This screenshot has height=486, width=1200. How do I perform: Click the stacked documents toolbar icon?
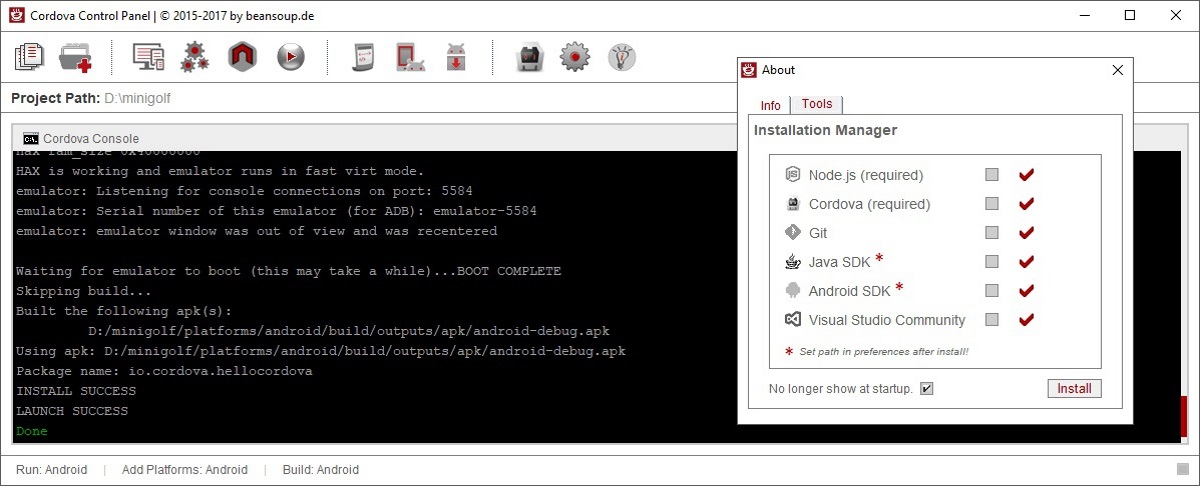30,57
